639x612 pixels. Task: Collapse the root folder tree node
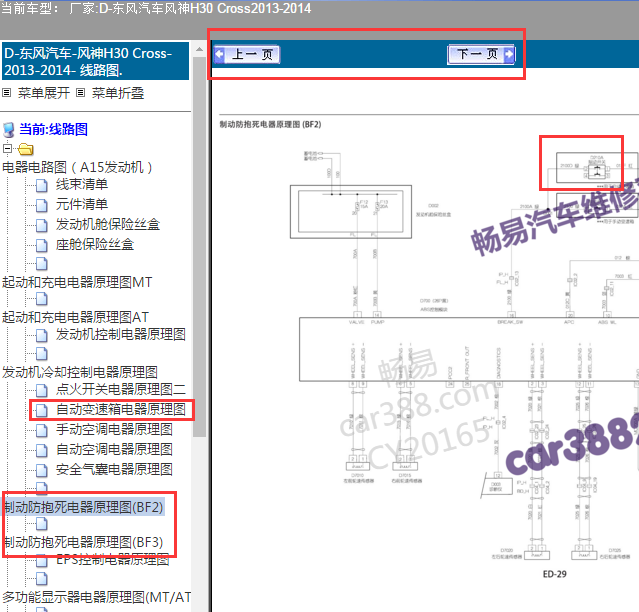tap(7, 148)
